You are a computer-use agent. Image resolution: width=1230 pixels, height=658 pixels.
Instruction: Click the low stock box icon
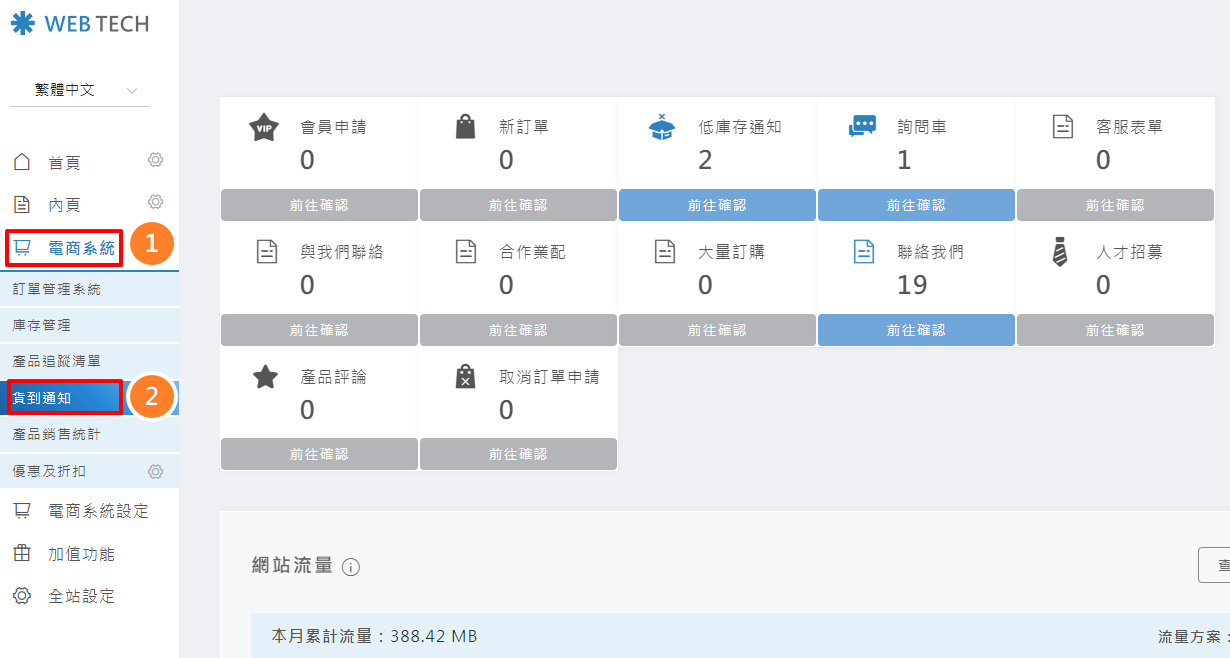(662, 127)
